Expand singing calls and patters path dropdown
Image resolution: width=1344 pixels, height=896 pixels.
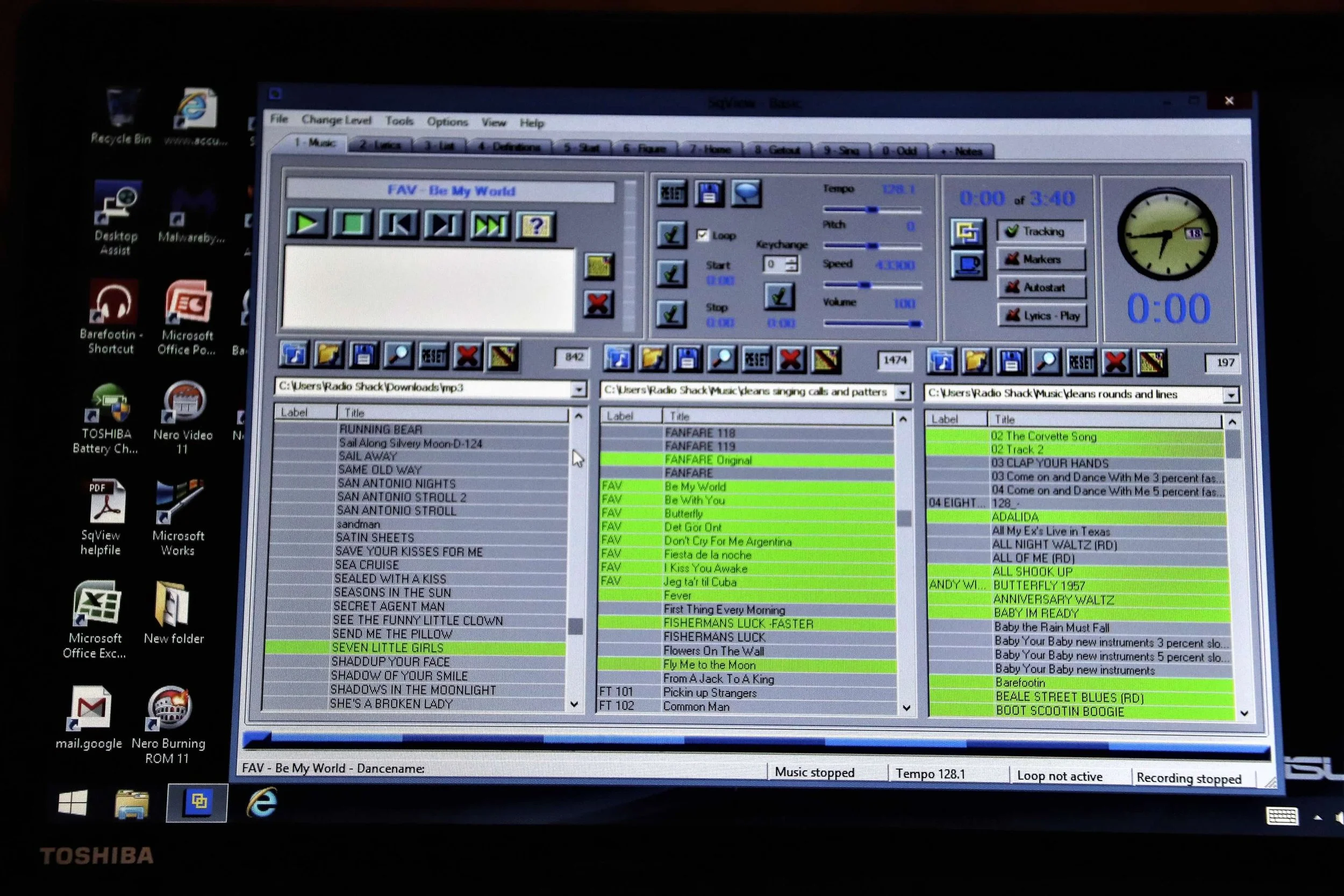[902, 392]
